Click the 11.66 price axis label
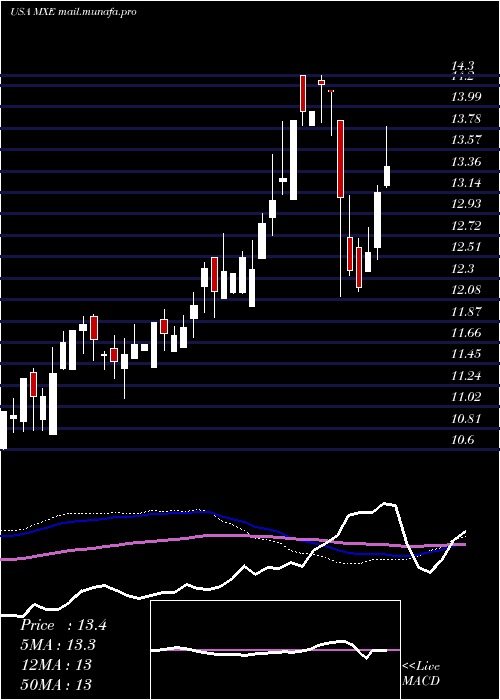Screen dimensions: 500x700 (466, 333)
